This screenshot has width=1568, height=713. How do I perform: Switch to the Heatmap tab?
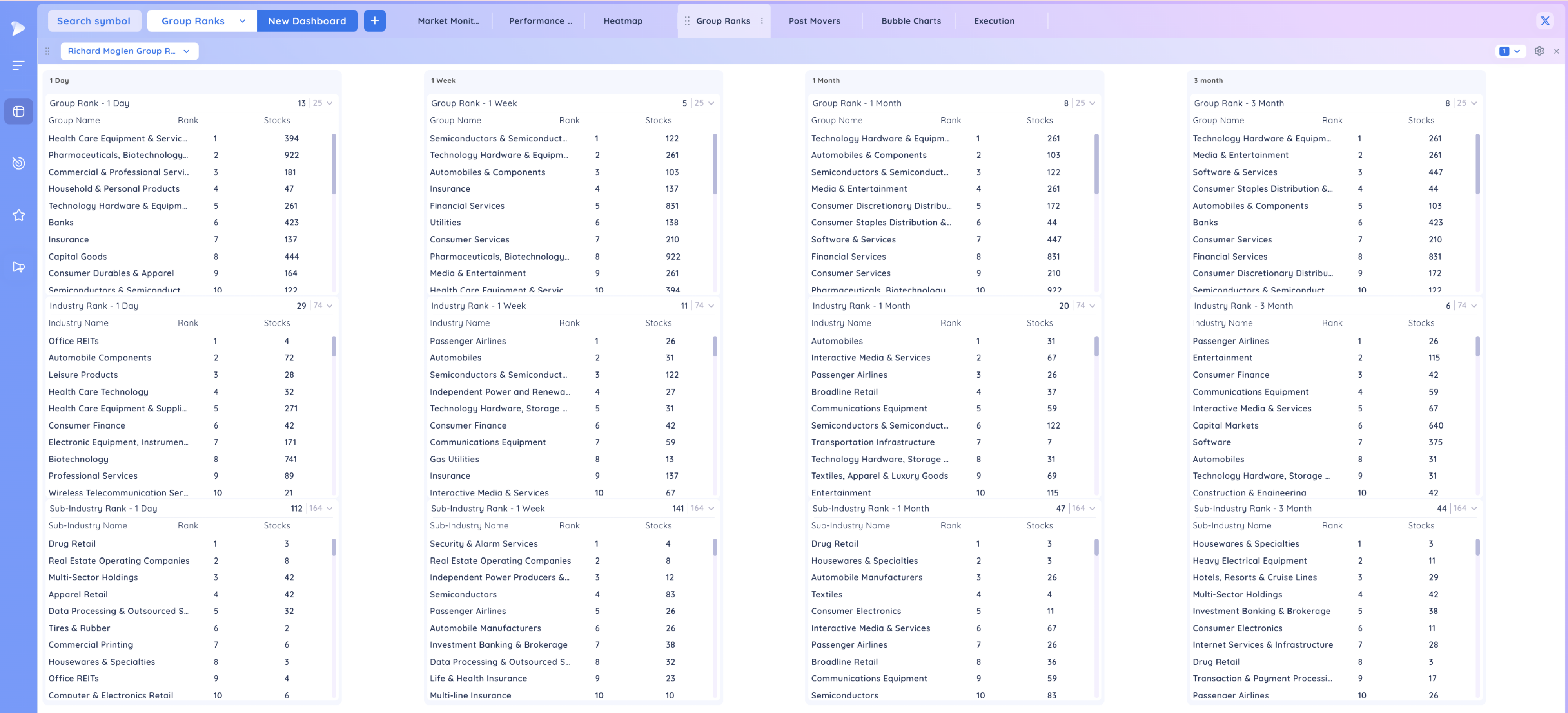[623, 21]
